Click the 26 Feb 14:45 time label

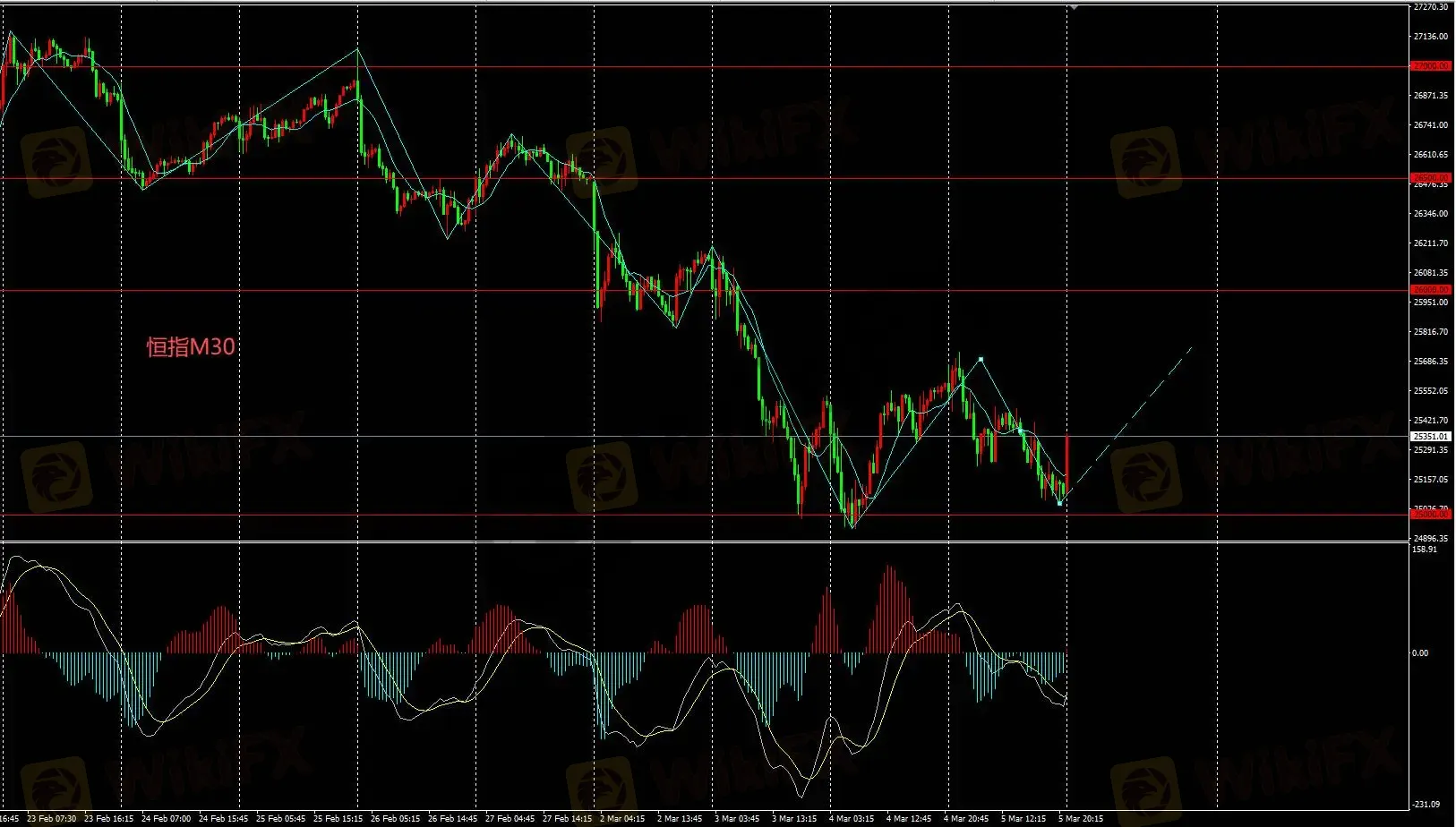point(453,819)
